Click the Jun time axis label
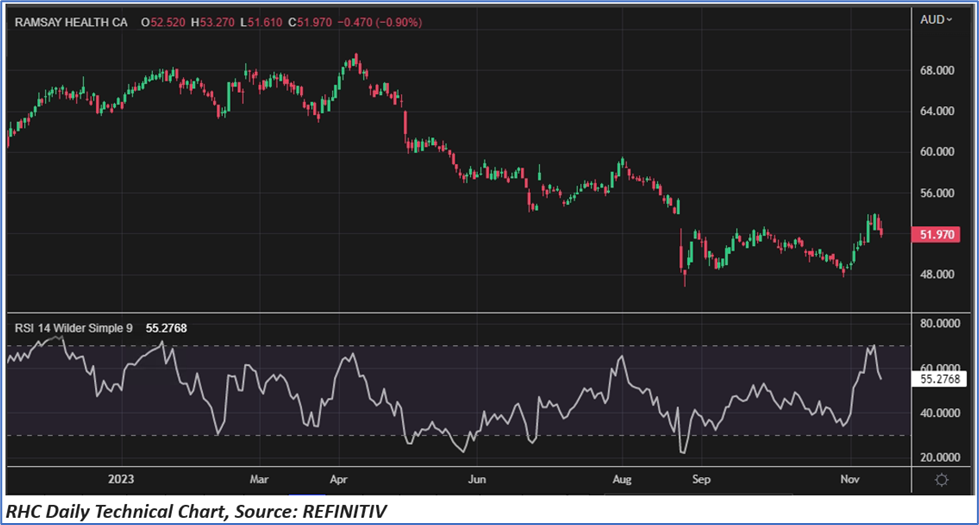Image resolution: width=979 pixels, height=525 pixels. (x=477, y=479)
